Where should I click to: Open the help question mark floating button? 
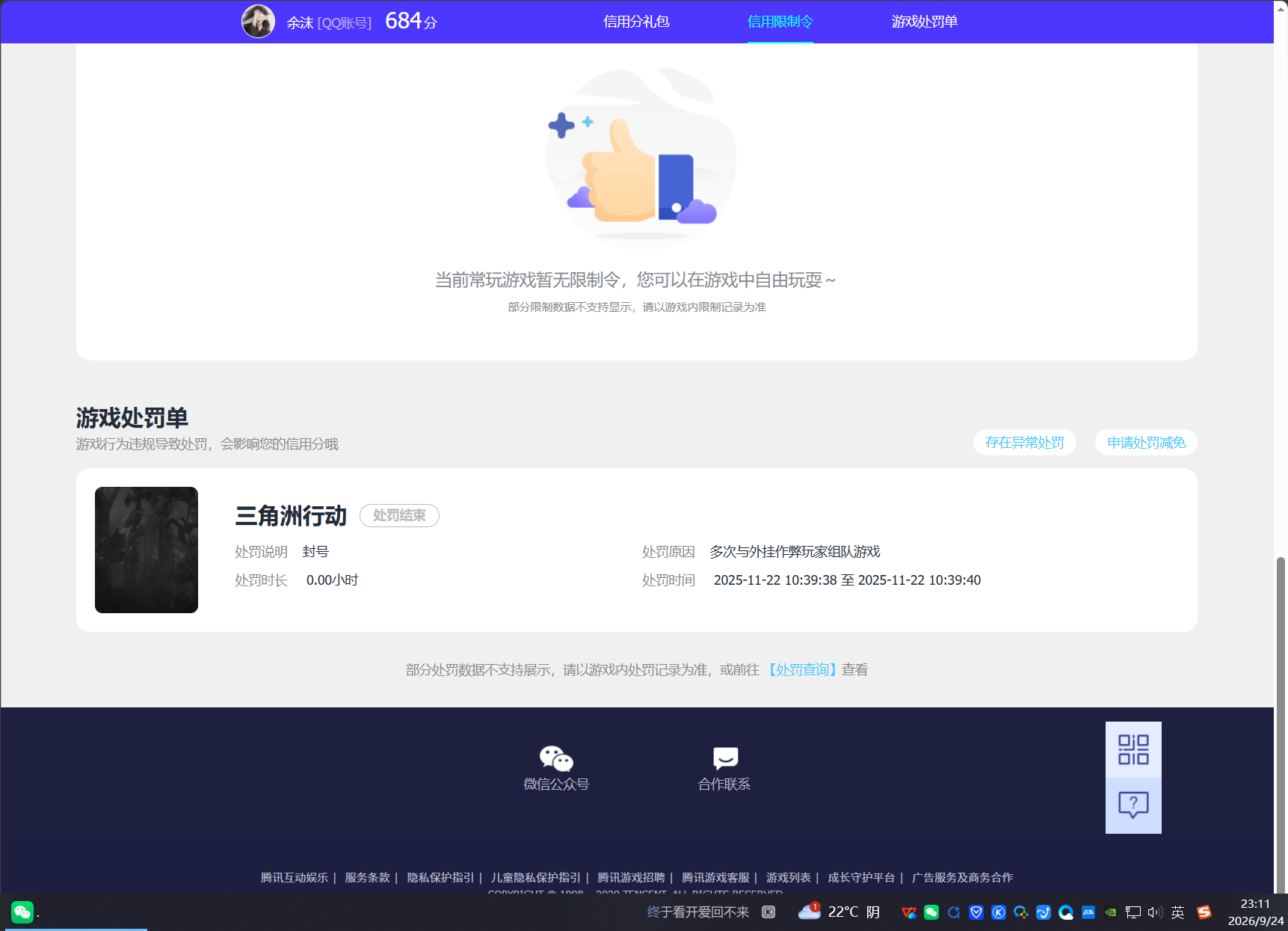tap(1133, 805)
